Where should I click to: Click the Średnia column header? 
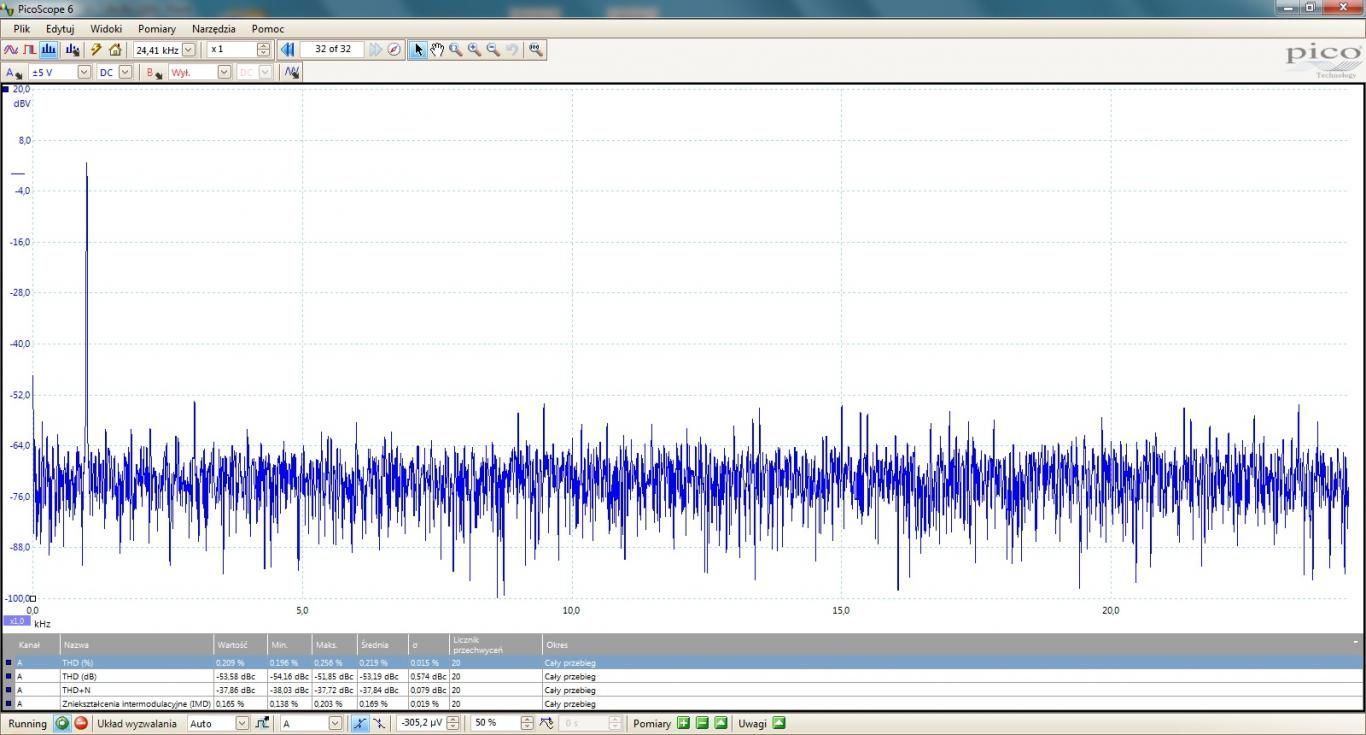tap(382, 645)
